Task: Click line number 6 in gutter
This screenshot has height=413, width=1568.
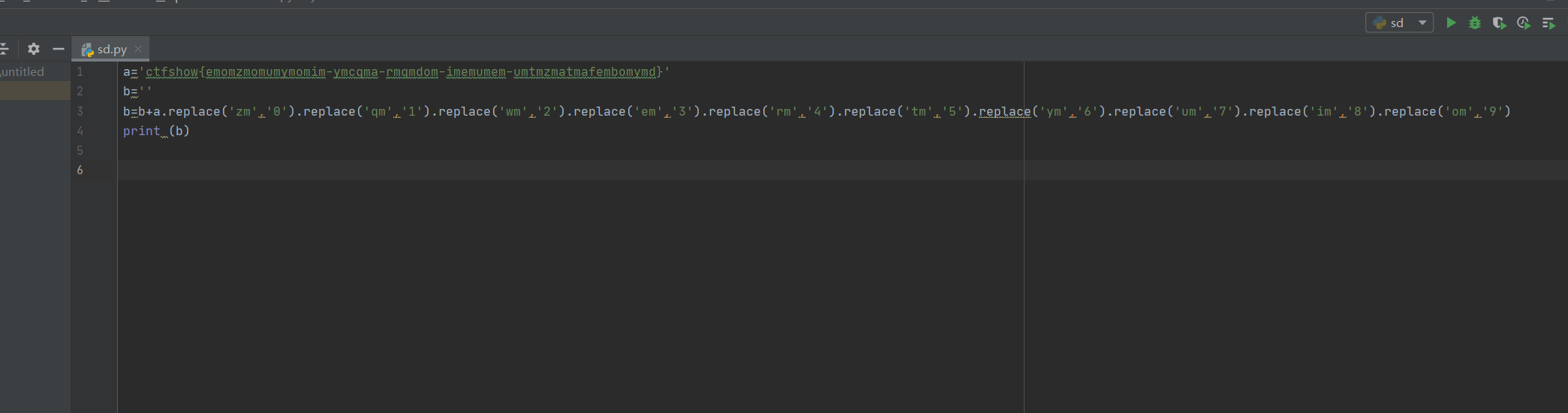Action: pyautogui.click(x=80, y=170)
